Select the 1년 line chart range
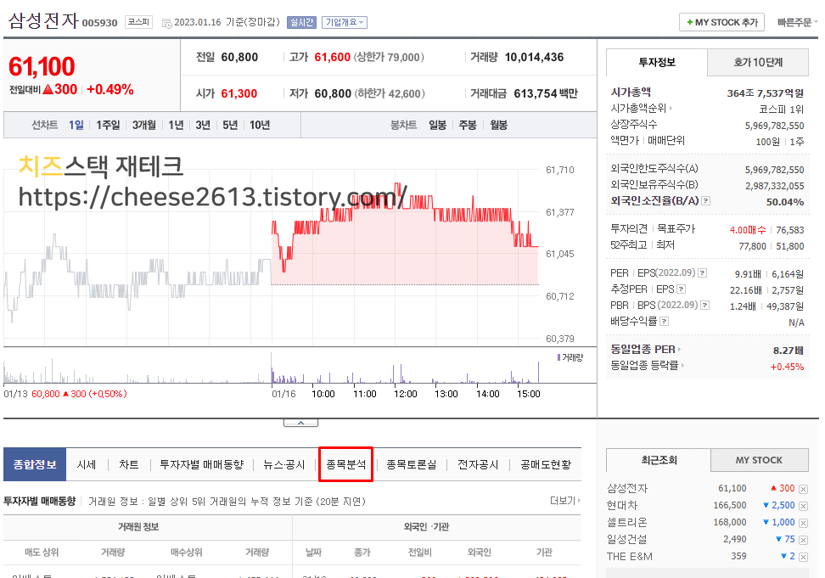 point(176,125)
